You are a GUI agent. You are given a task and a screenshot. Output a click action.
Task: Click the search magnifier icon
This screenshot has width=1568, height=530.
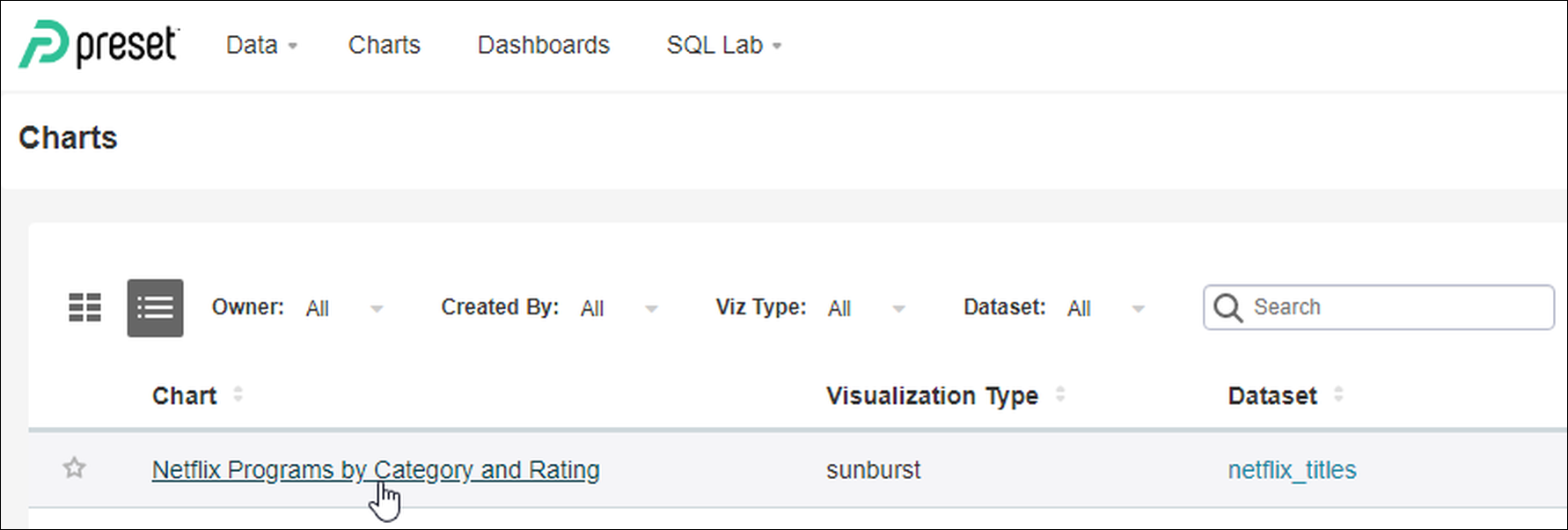point(1227,308)
